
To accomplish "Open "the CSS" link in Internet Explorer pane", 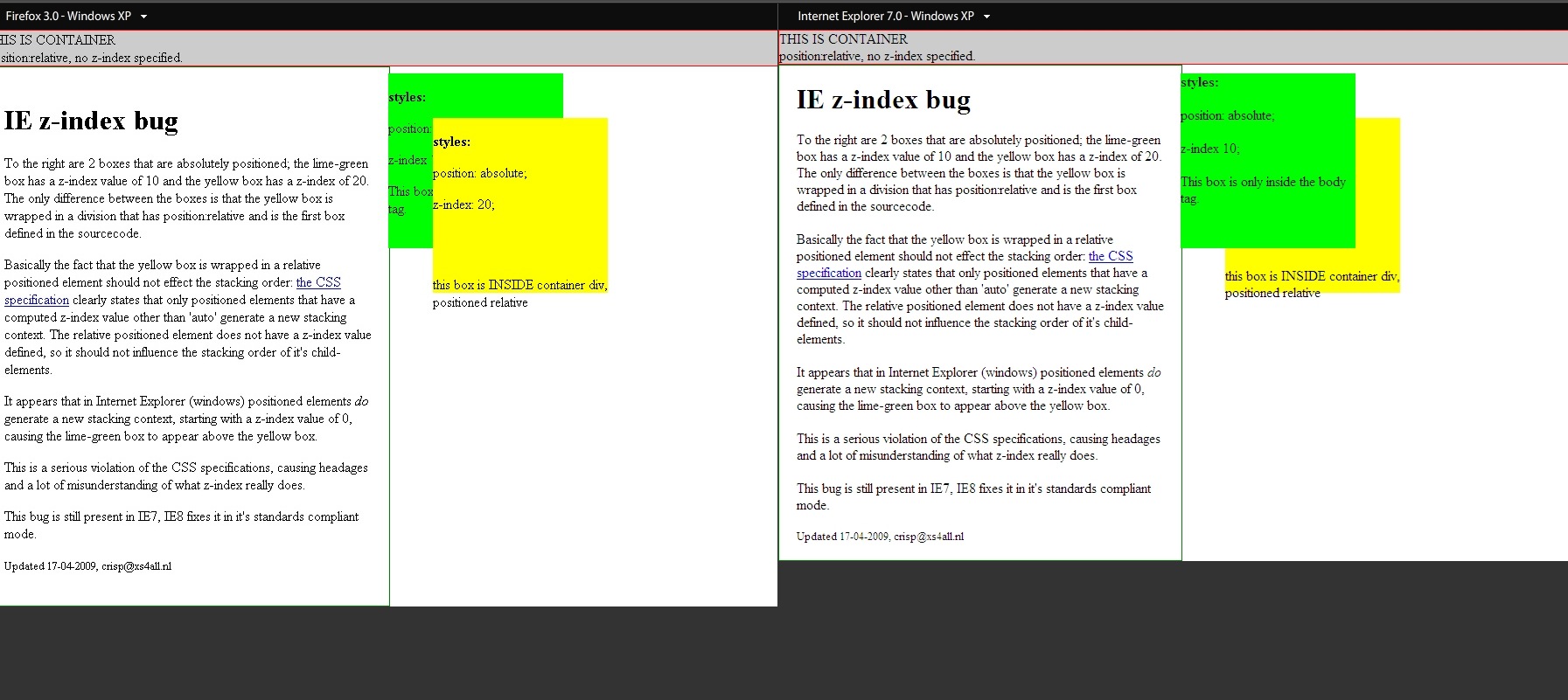I will pos(1111,256).
